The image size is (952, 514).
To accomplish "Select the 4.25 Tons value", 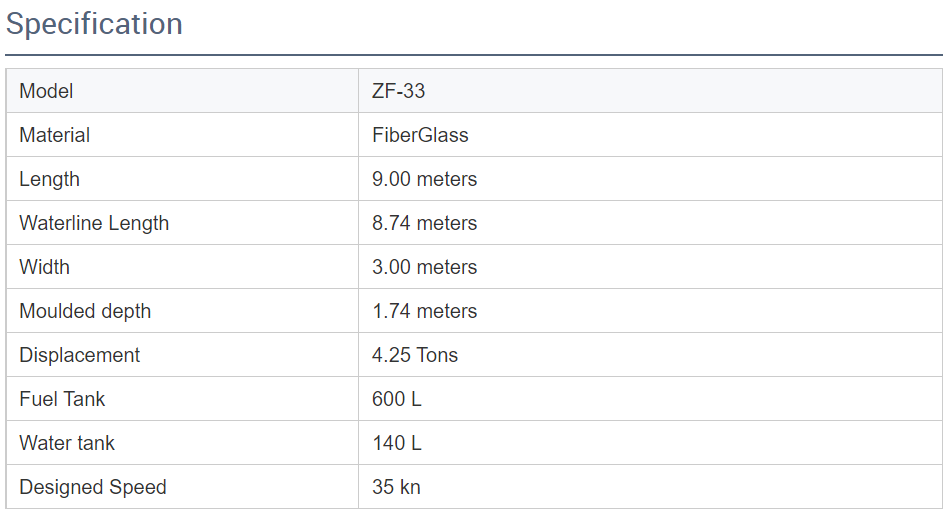I will tap(415, 355).
